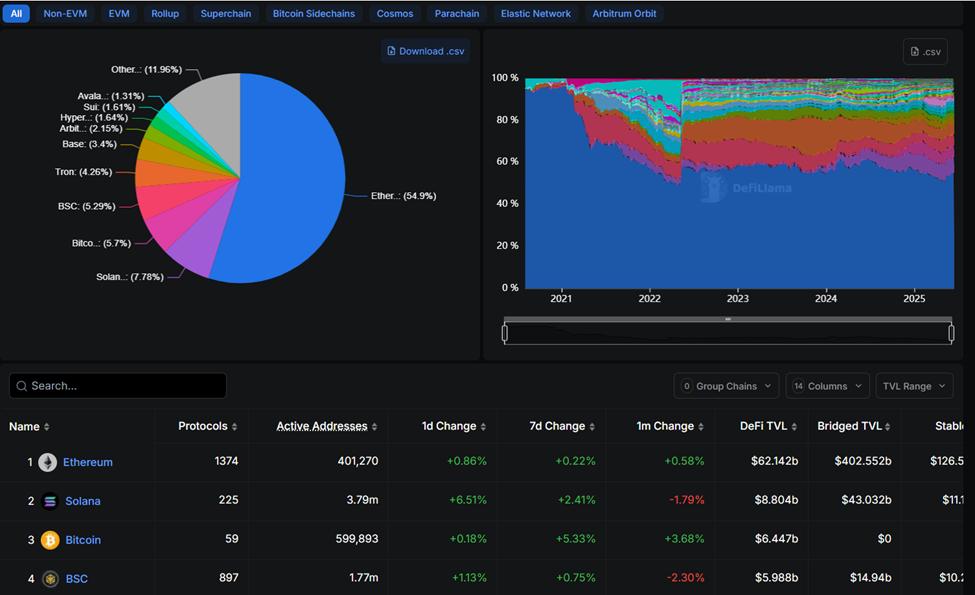This screenshot has height=595, width=975.
Task: Click the Search input field
Action: 120,385
